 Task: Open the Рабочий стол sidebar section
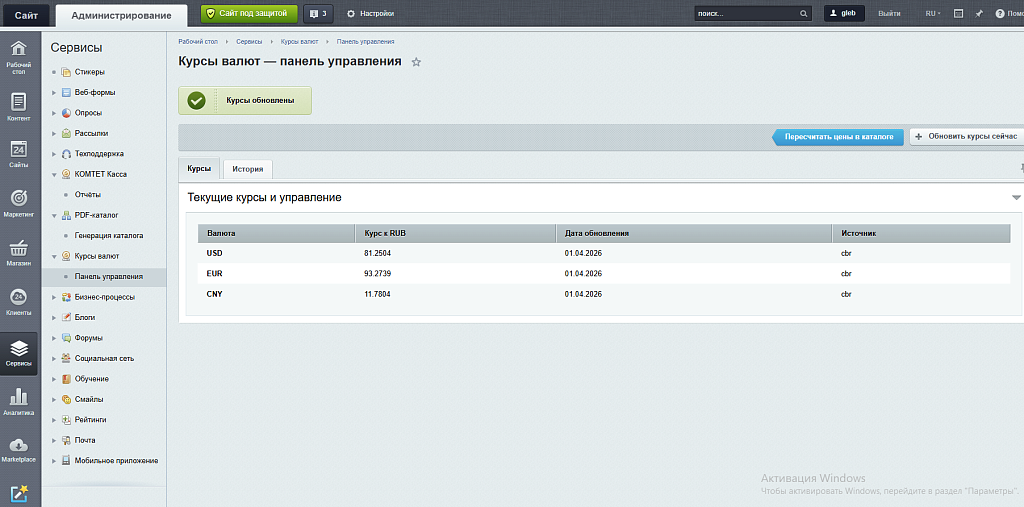pos(19,57)
